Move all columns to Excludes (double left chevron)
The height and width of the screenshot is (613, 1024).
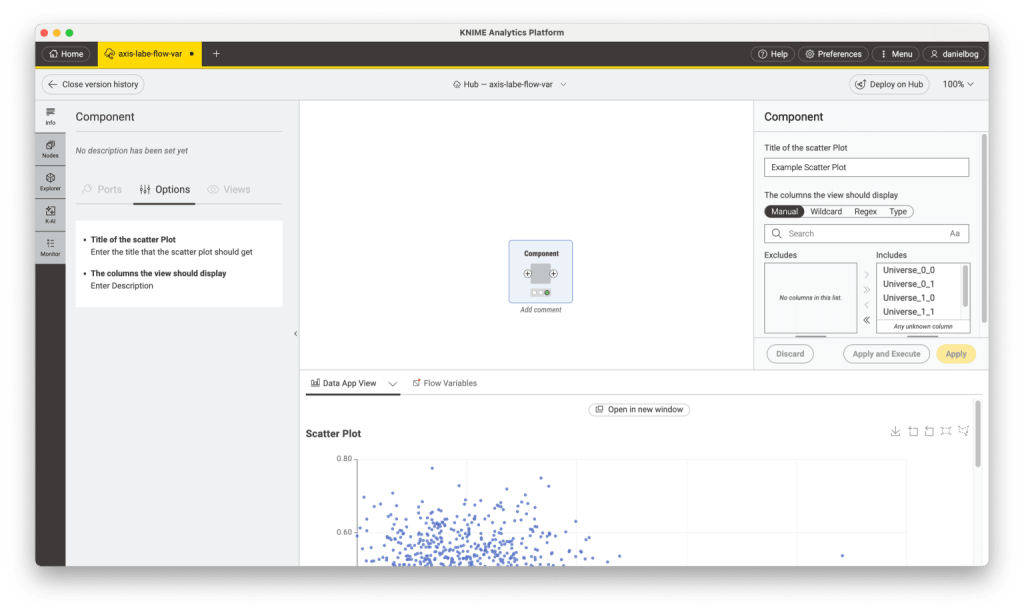pyautogui.click(x=867, y=320)
